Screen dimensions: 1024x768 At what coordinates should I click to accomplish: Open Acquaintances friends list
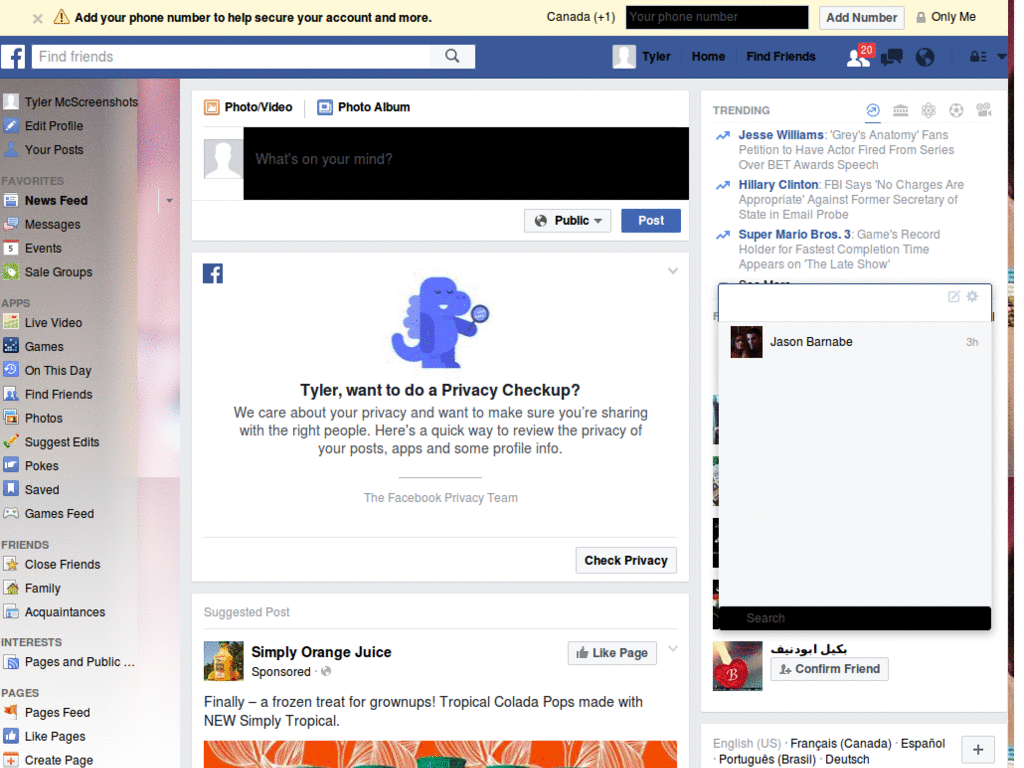(x=54, y=613)
